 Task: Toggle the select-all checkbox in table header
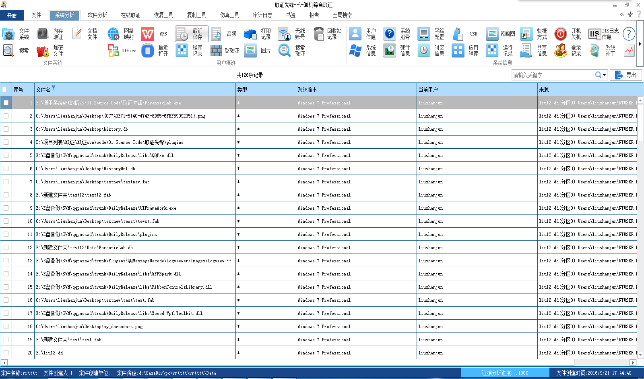pos(4,89)
